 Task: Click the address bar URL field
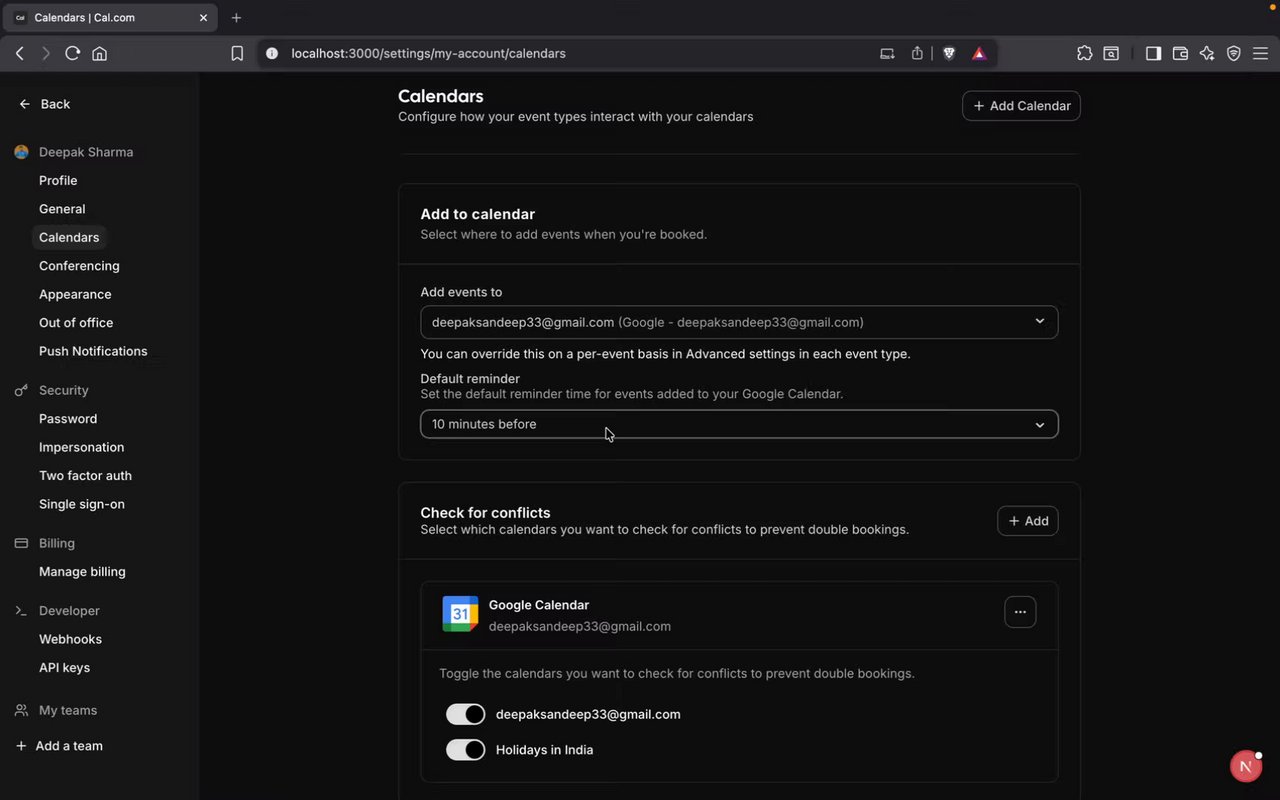[560, 54]
